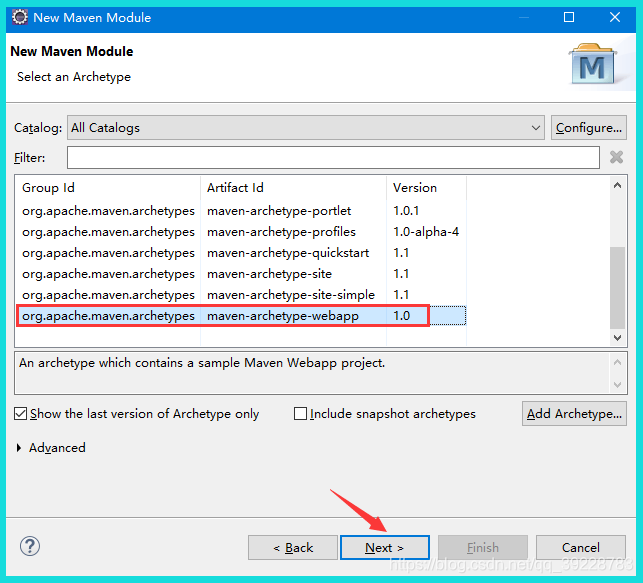Click description box scroll up arrow
Viewport: 643px width, 583px height.
617,362
